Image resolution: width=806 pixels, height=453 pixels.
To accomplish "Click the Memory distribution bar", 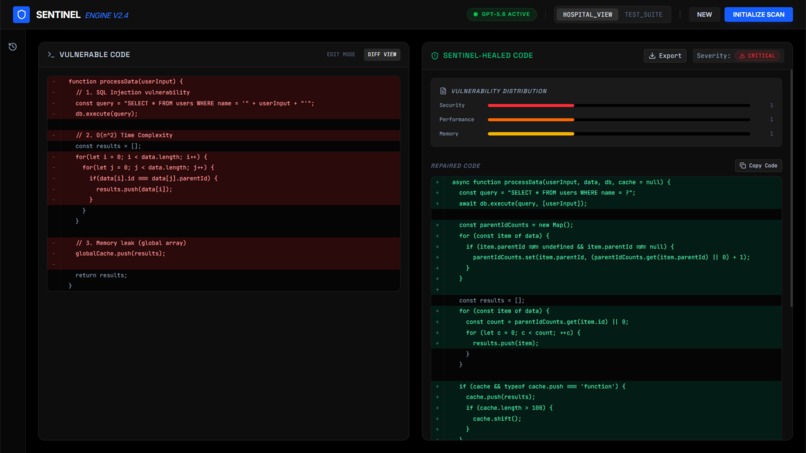I will [x=618, y=134].
